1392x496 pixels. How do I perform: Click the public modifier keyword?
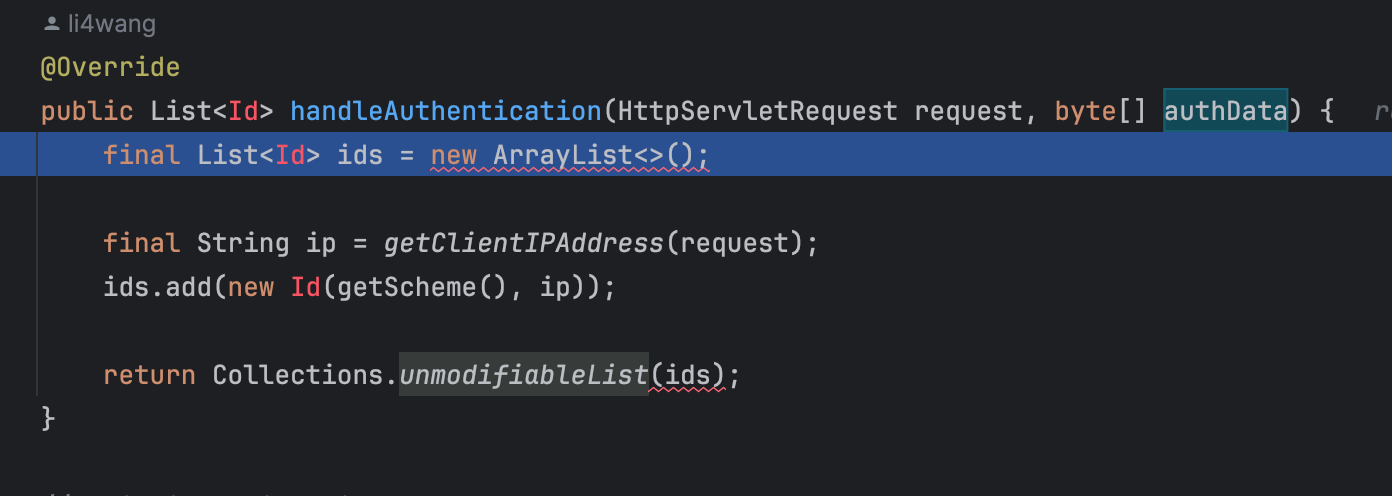[x=87, y=111]
